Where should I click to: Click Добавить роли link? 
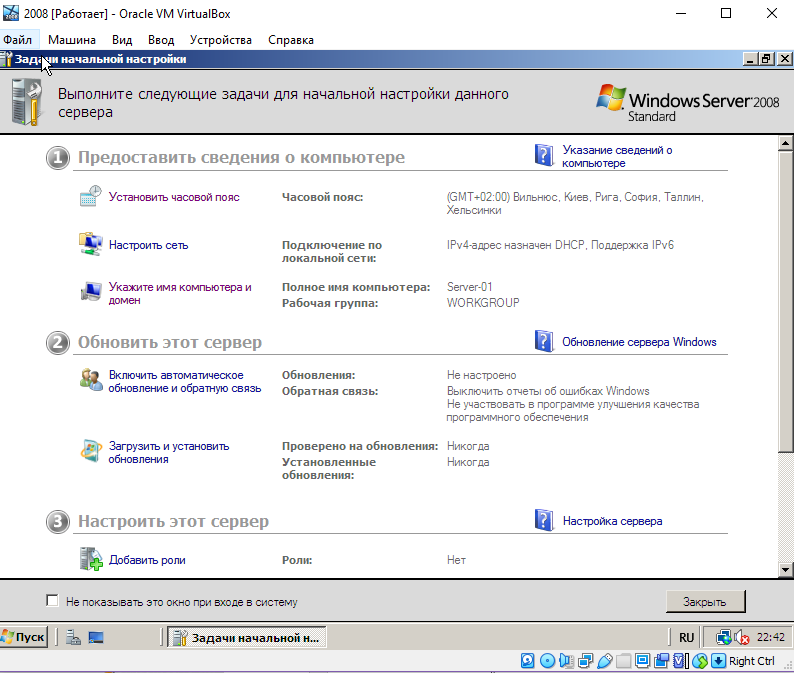click(x=147, y=560)
